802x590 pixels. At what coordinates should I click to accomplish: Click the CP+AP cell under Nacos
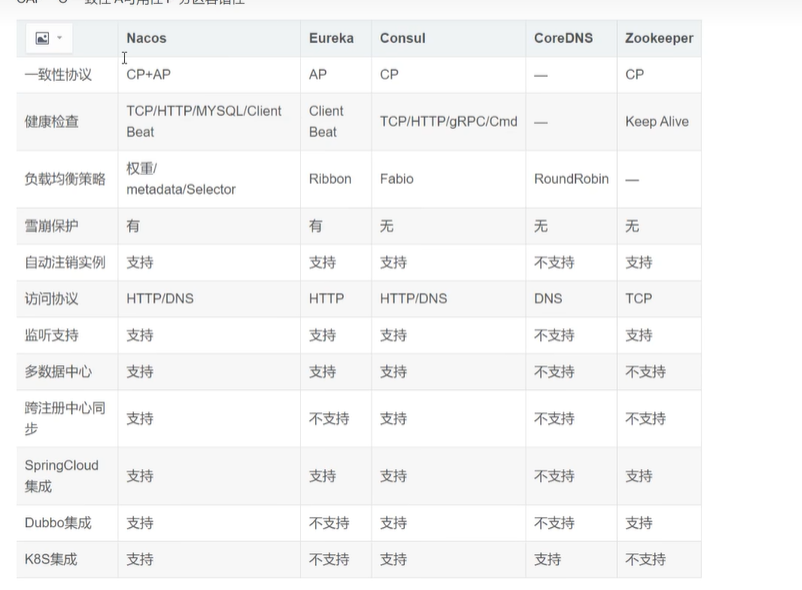(x=148, y=75)
